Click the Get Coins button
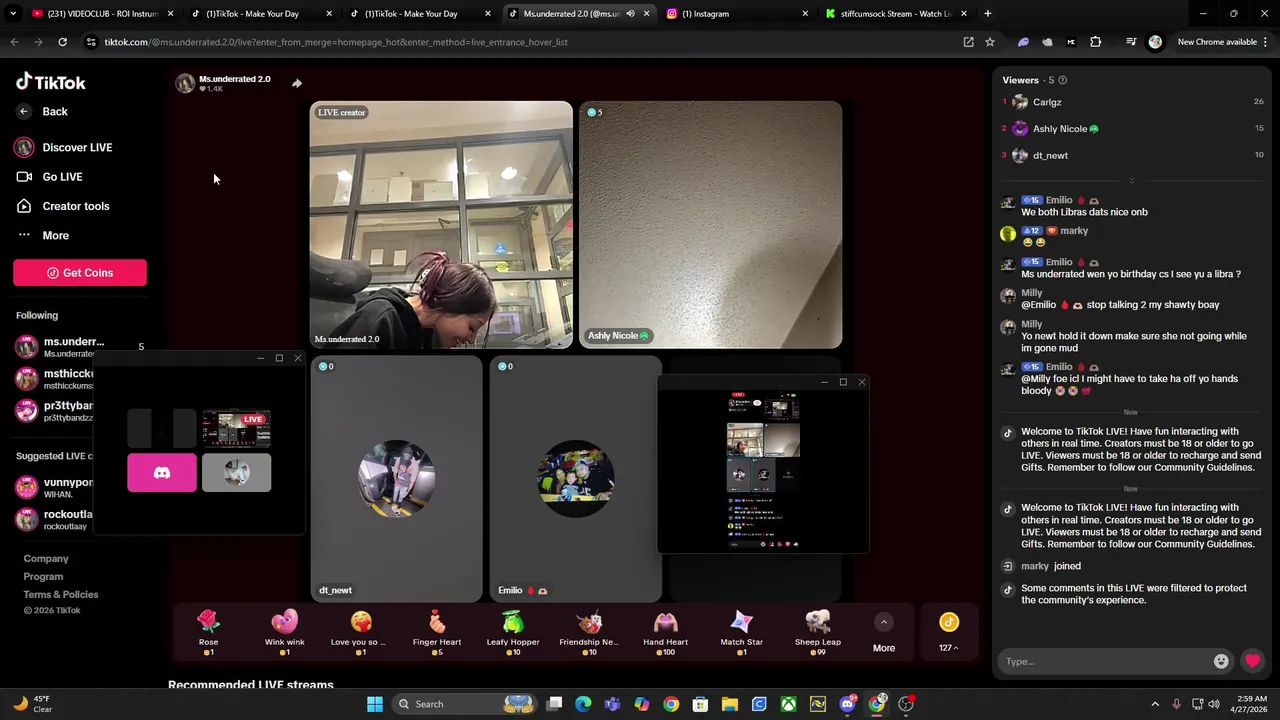Image resolution: width=1280 pixels, height=720 pixels. [x=80, y=273]
